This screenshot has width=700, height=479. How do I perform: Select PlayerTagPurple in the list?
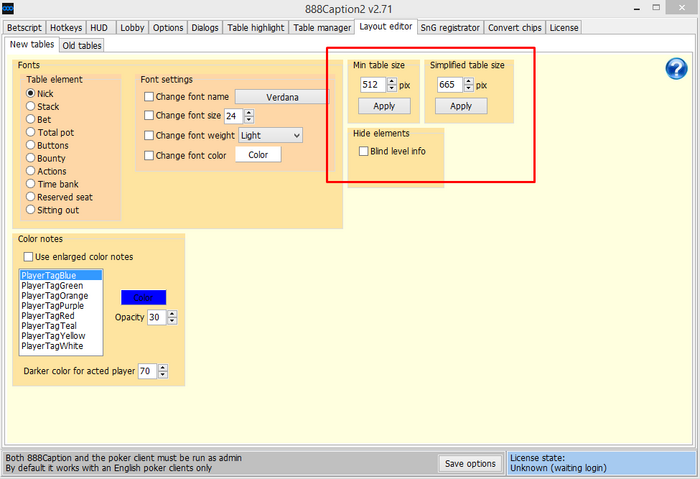click(x=61, y=306)
